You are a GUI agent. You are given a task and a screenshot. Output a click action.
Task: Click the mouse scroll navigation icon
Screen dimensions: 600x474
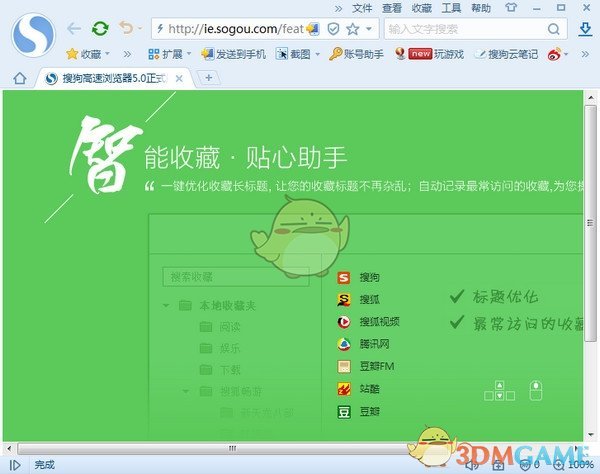[536, 391]
